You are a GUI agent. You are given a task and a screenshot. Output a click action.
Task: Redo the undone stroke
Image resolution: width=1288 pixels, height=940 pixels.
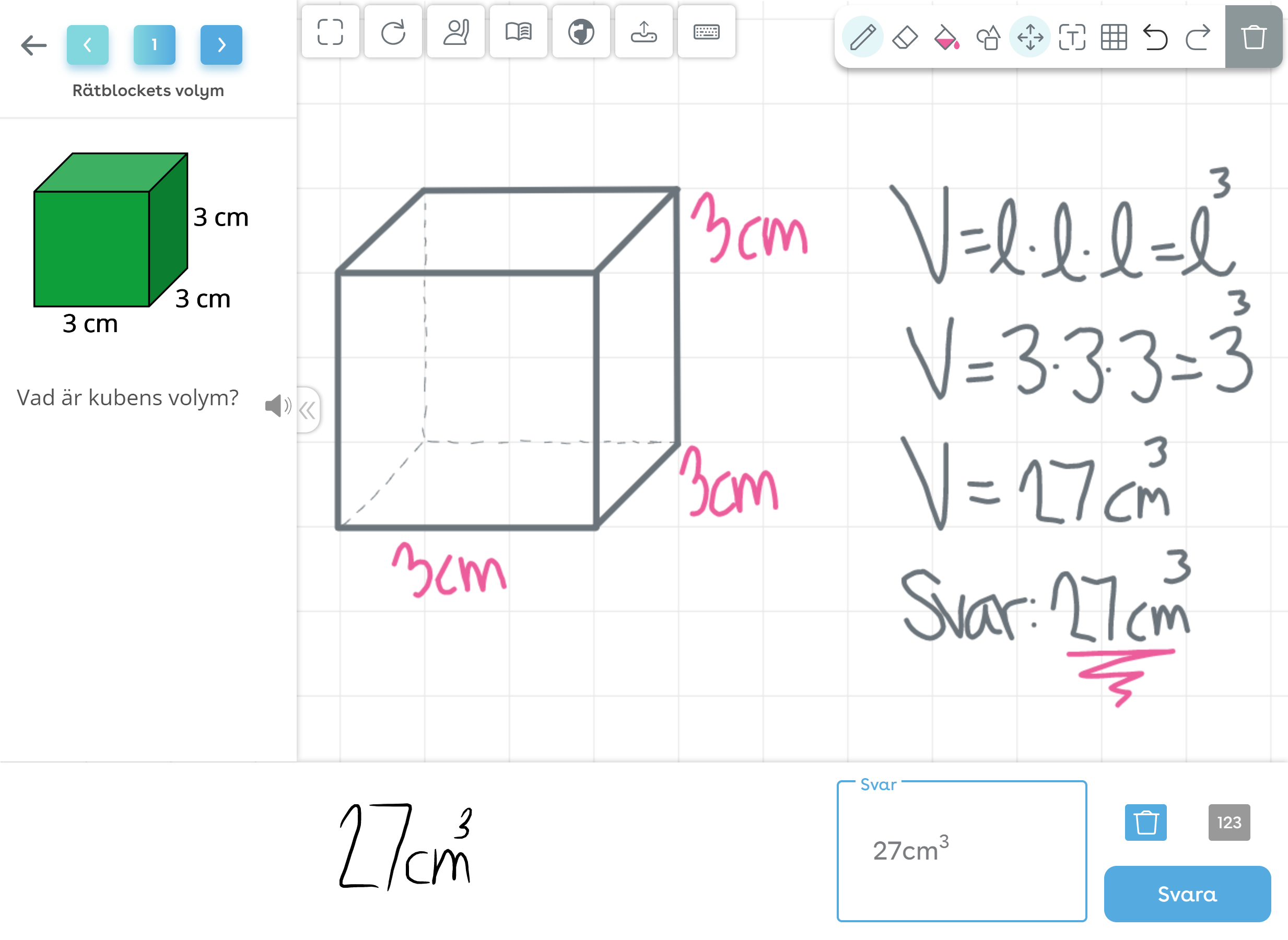click(1198, 37)
